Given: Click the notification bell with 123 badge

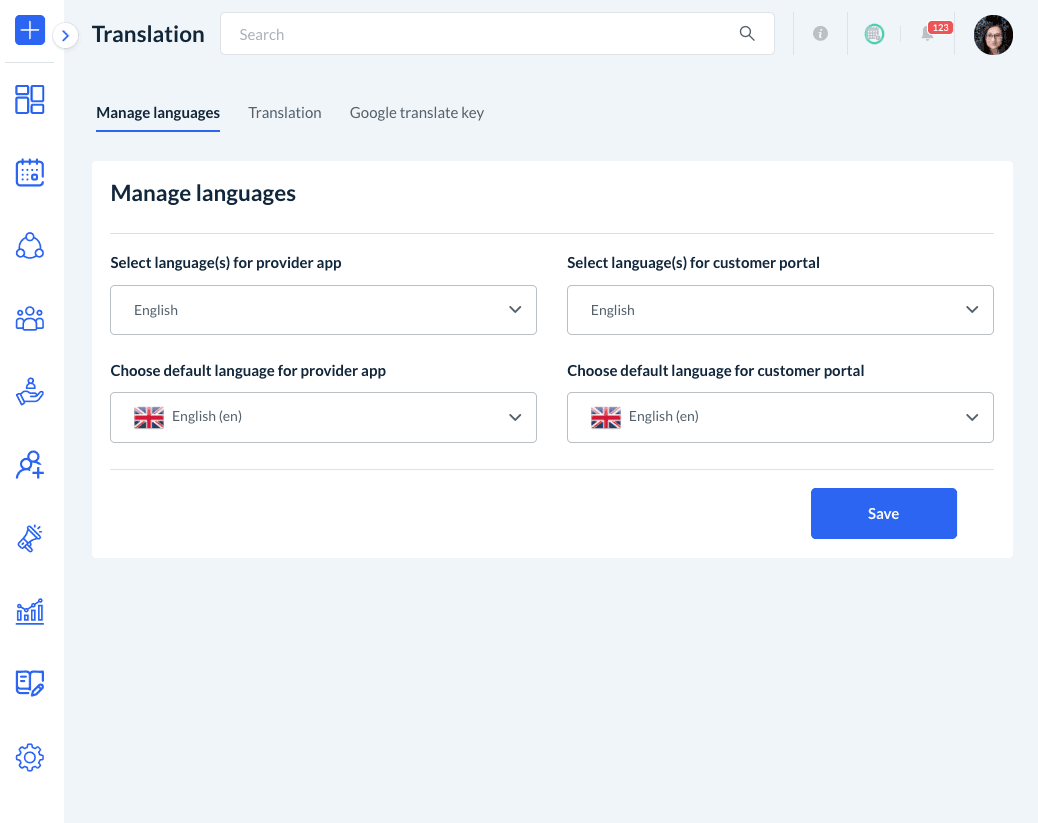Looking at the screenshot, I should pos(929,34).
